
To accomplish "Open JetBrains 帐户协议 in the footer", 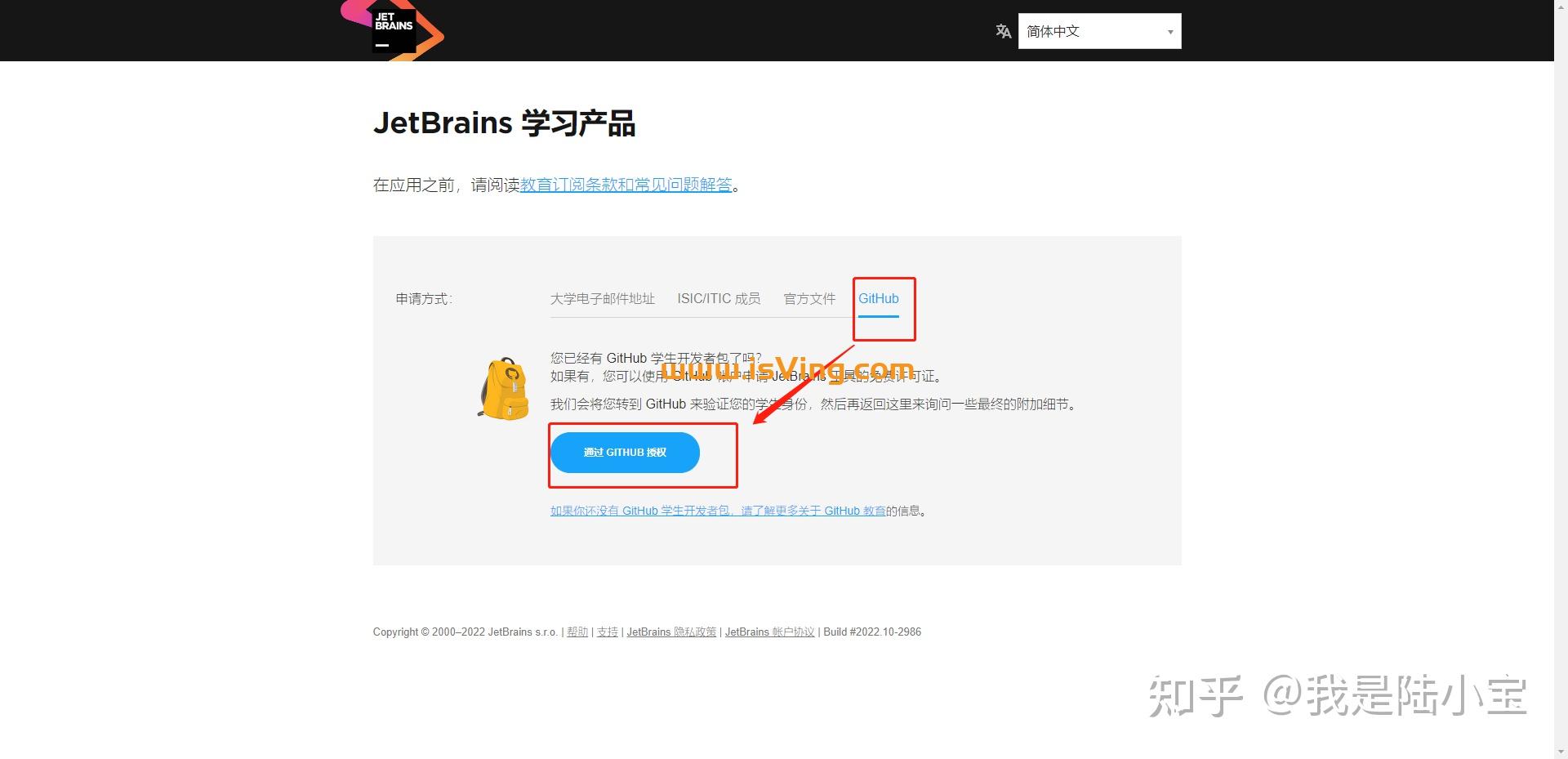I will 768,632.
